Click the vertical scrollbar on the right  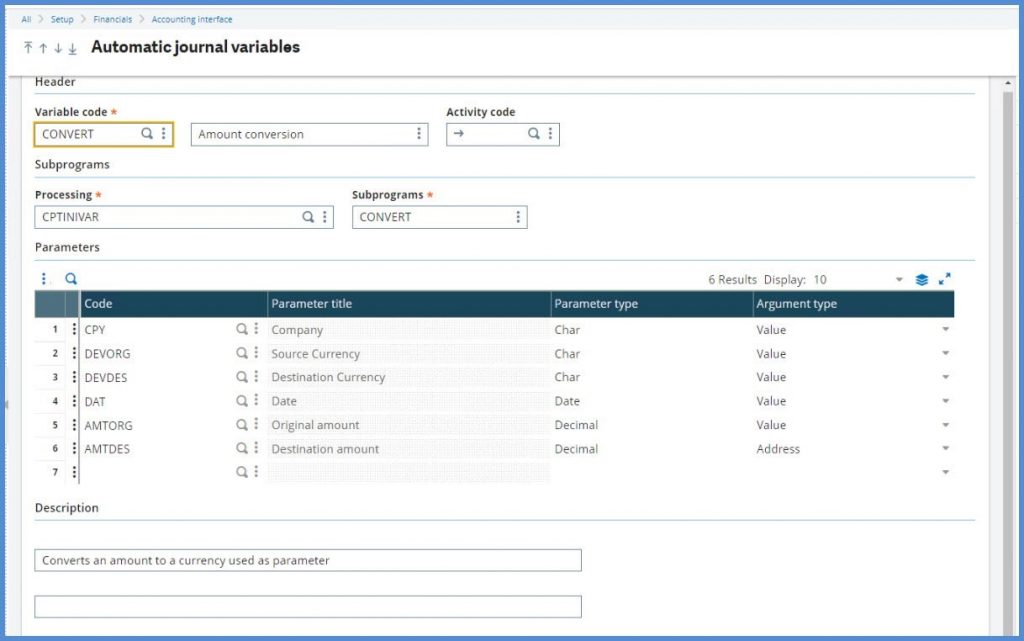click(x=1008, y=350)
